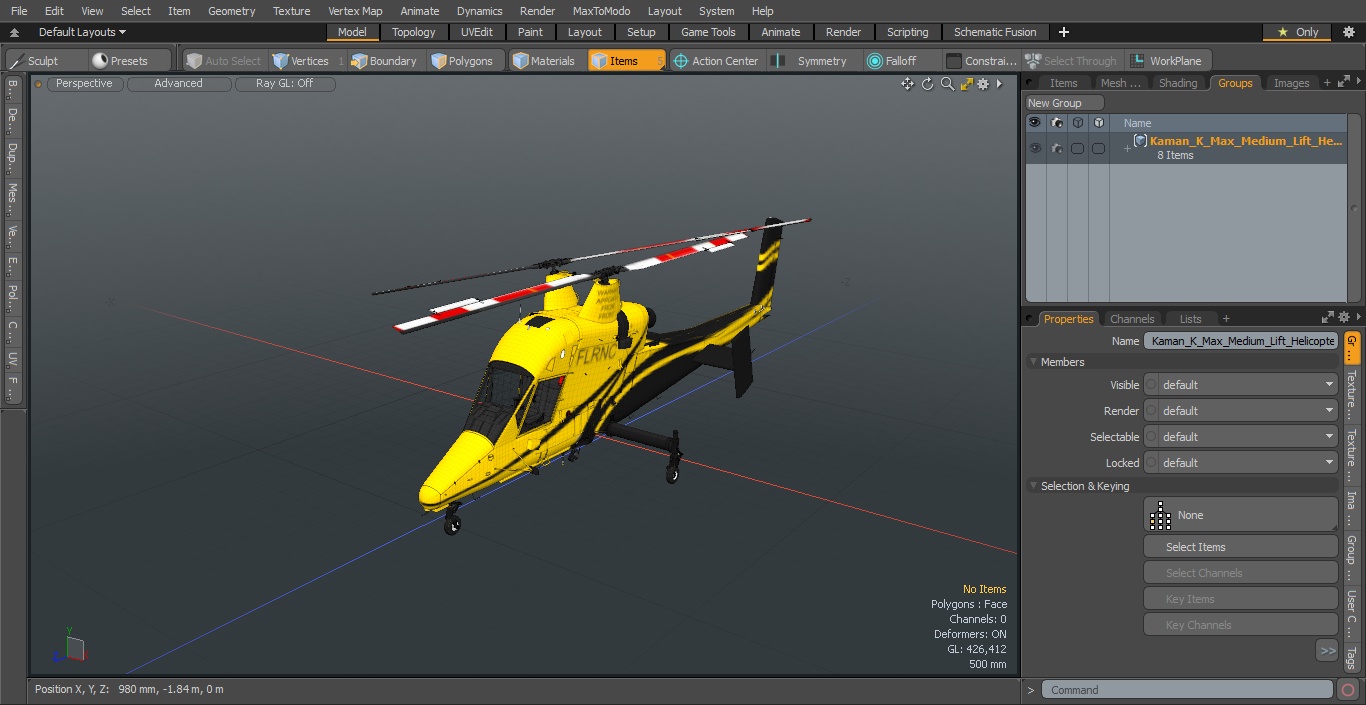This screenshot has height=705, width=1366.
Task: Open the Visible default dropdown
Action: coord(1240,385)
